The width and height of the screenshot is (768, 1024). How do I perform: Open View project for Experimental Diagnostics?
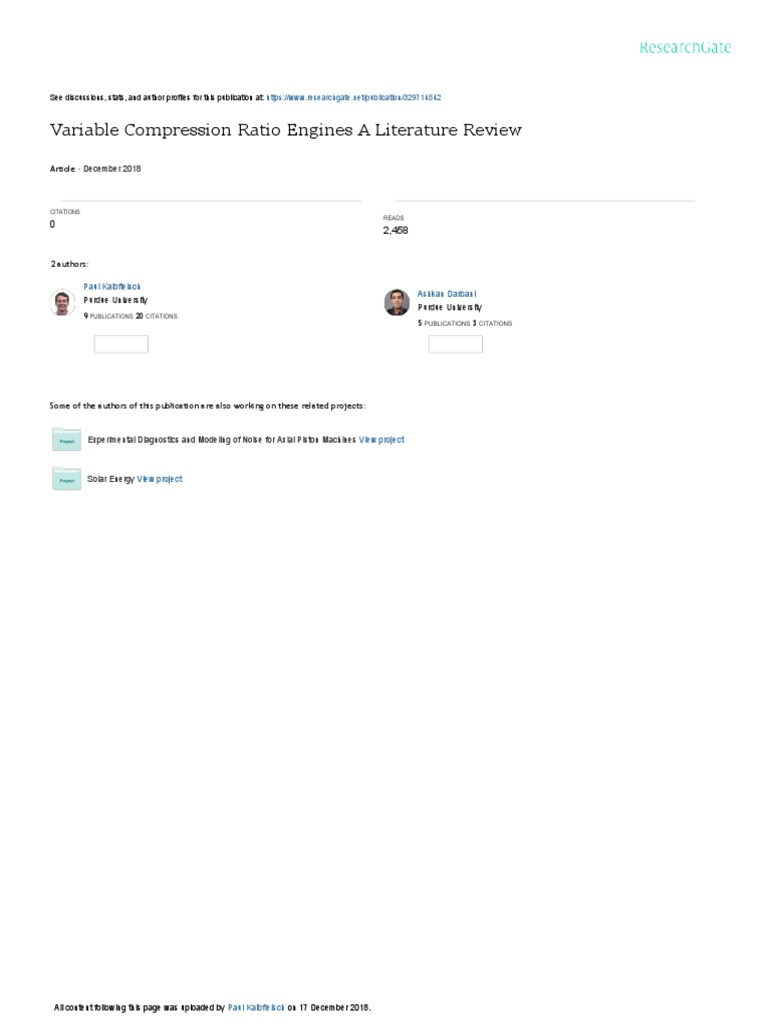[382, 440]
